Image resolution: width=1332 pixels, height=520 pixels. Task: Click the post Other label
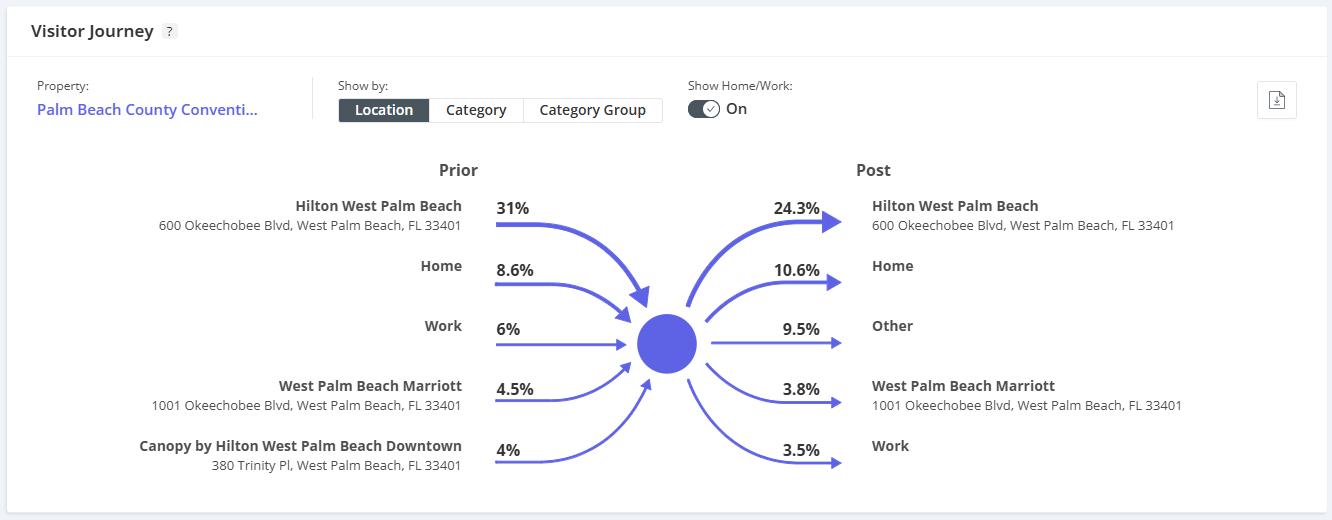892,326
